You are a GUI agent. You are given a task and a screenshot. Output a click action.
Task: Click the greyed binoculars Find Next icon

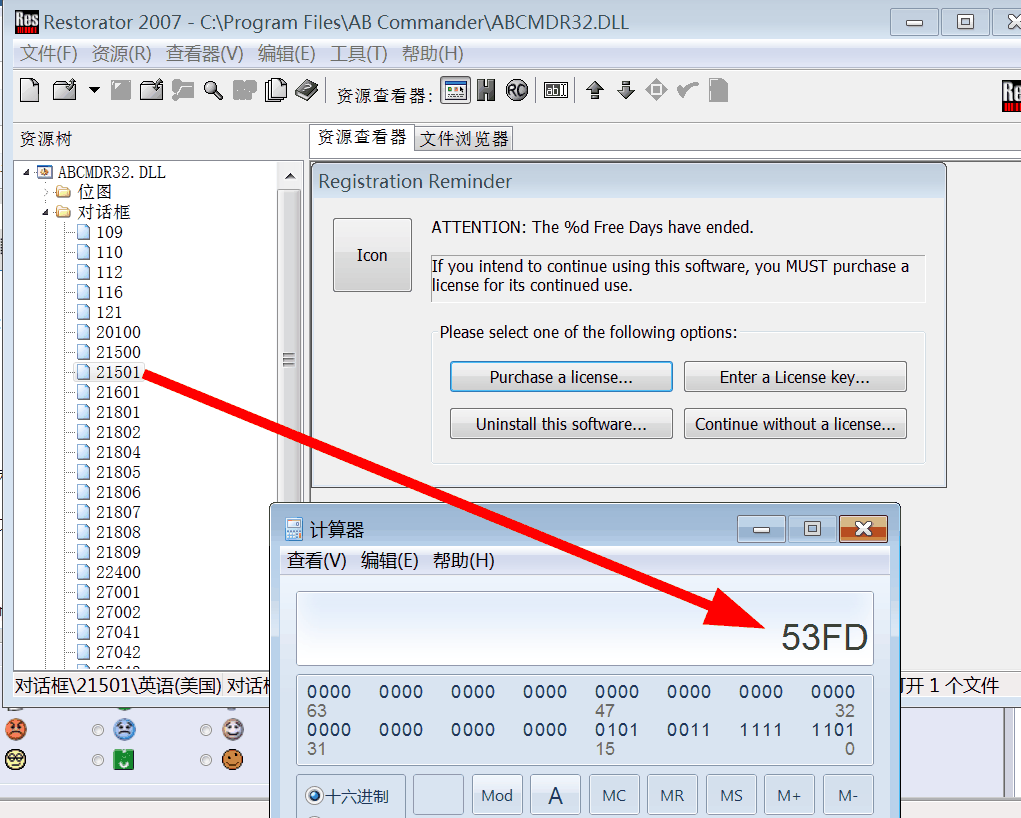[x=245, y=90]
